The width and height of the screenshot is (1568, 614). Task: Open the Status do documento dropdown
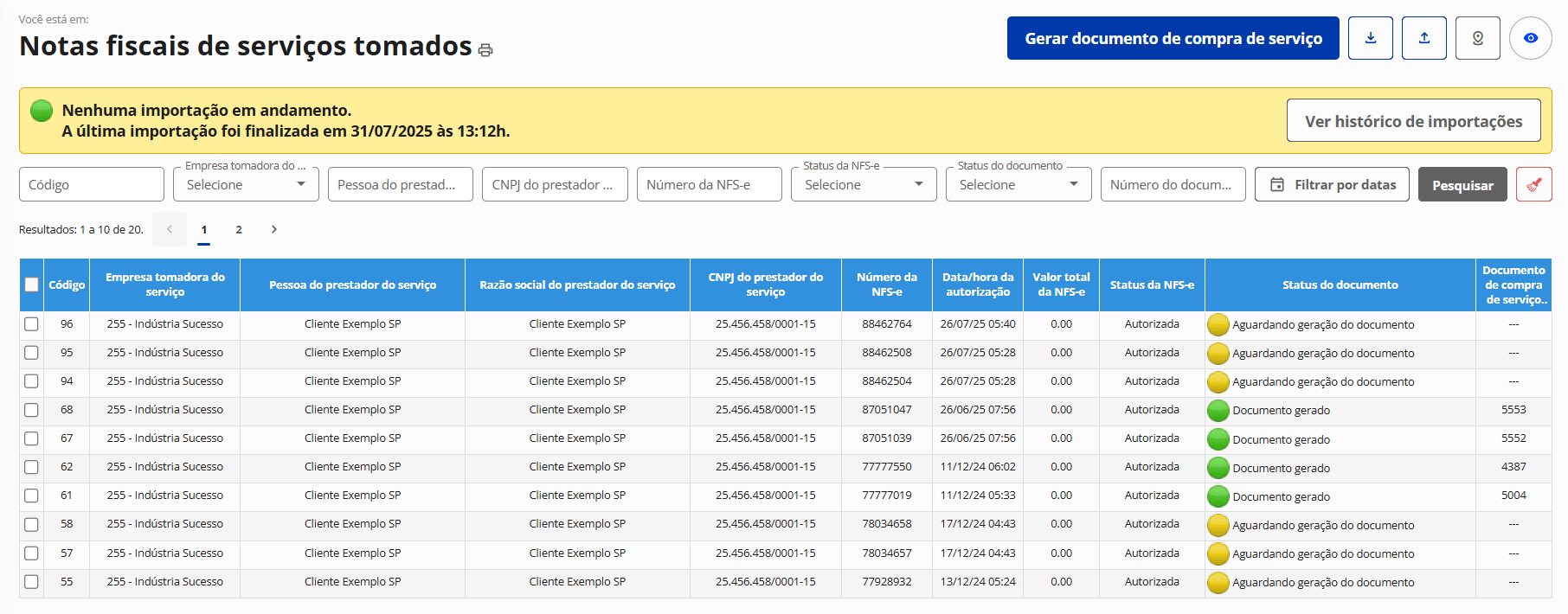1019,184
